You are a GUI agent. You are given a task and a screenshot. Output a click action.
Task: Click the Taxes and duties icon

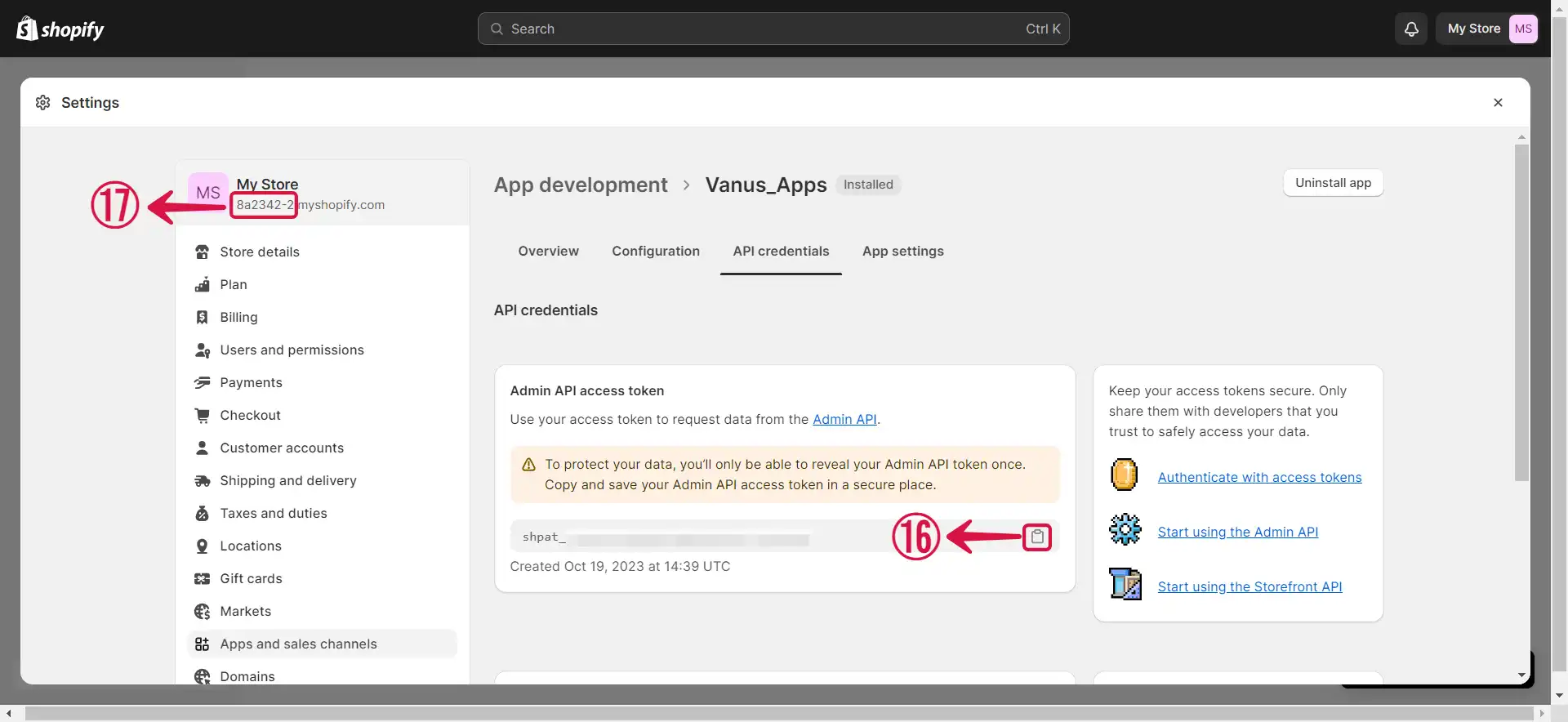(x=203, y=513)
